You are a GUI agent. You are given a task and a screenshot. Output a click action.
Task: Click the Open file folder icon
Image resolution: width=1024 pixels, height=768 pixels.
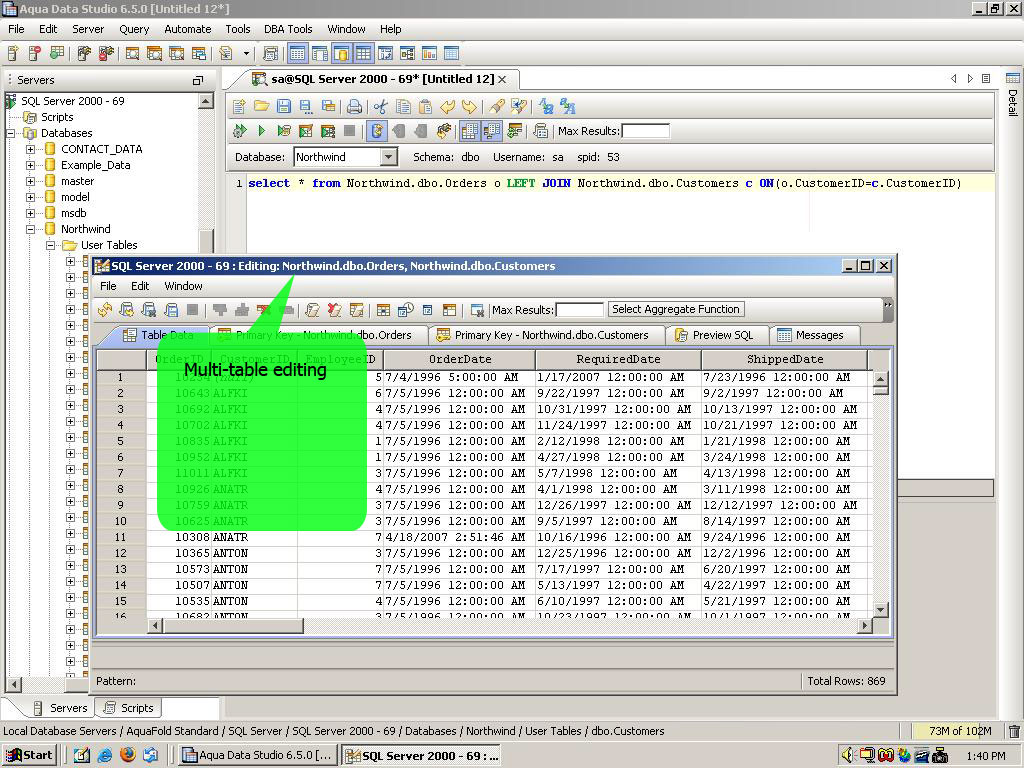coord(262,106)
